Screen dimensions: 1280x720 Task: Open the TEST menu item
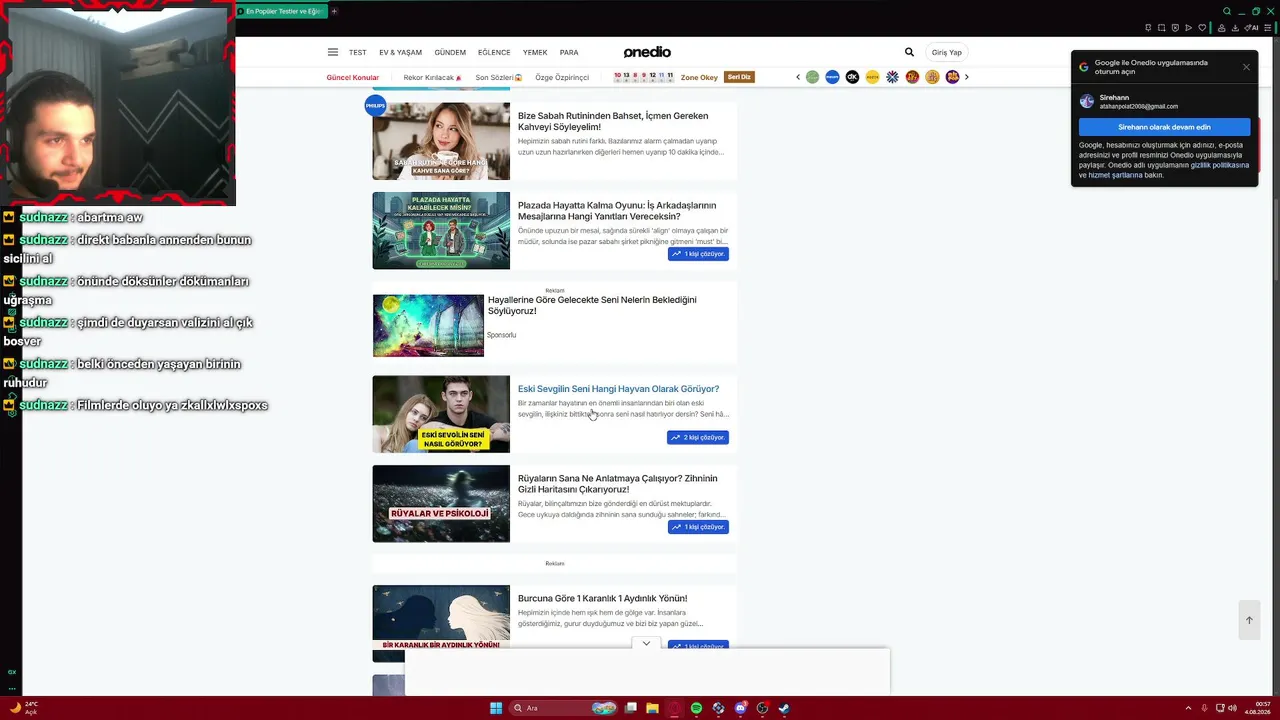[x=357, y=52]
